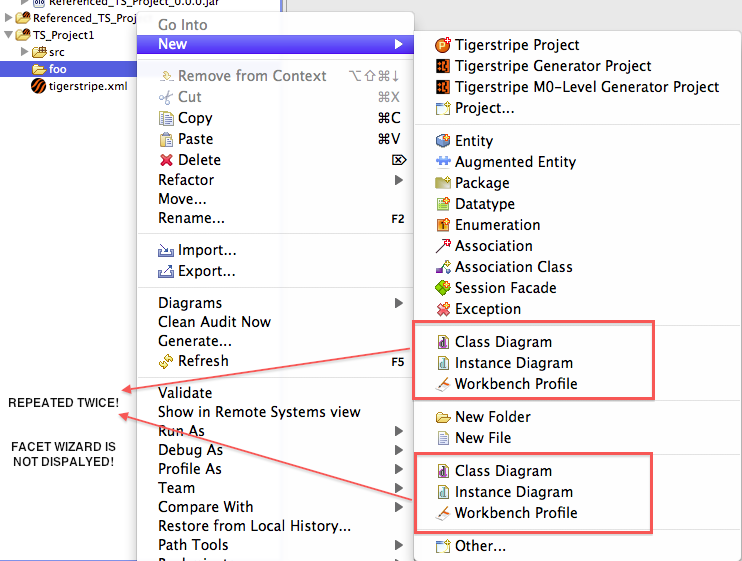Viewport: 742px width, 561px height.
Task: Select the New File icon
Action: pos(443,438)
